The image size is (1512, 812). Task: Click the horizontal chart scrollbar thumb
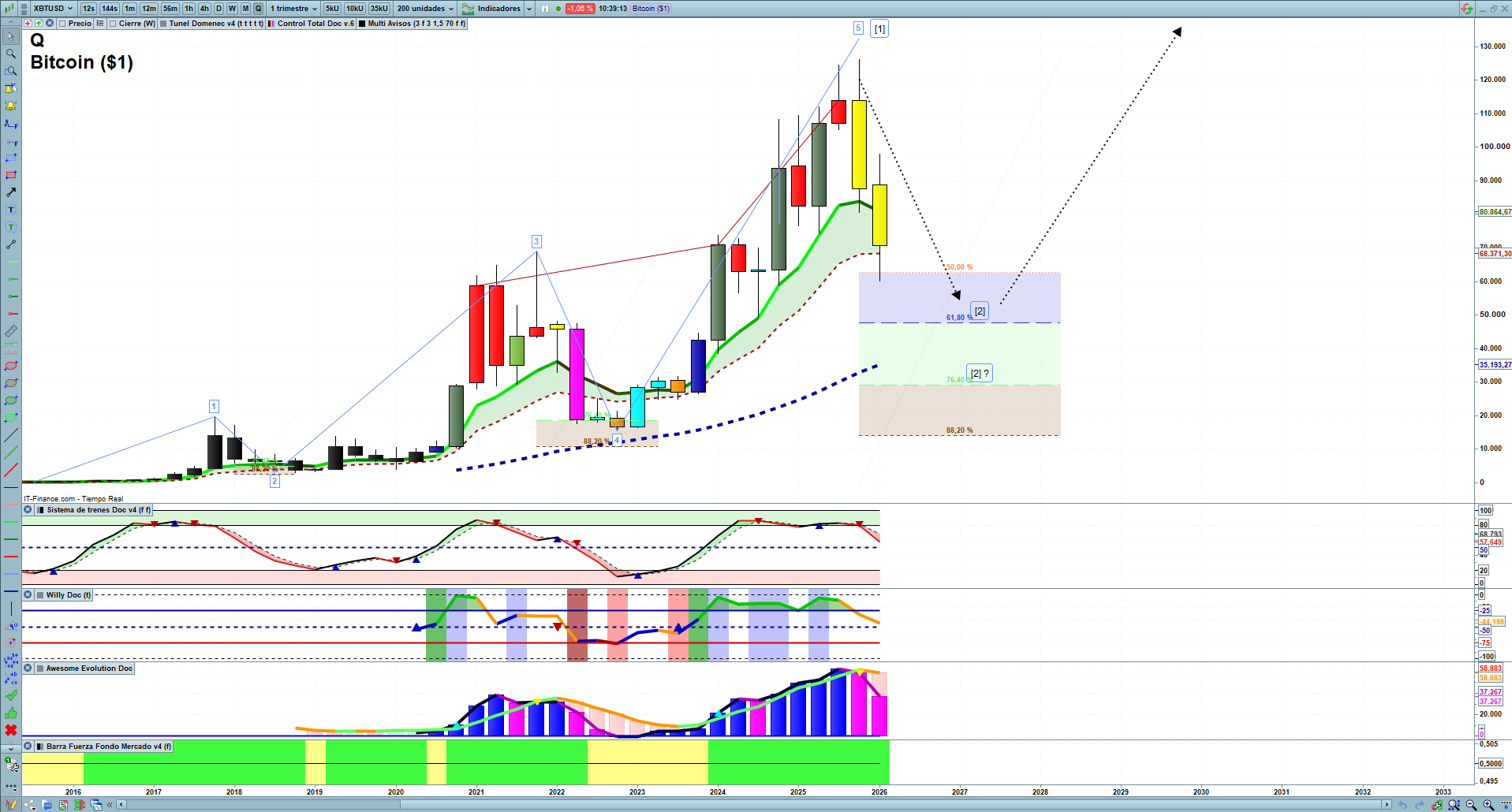click(x=890, y=805)
